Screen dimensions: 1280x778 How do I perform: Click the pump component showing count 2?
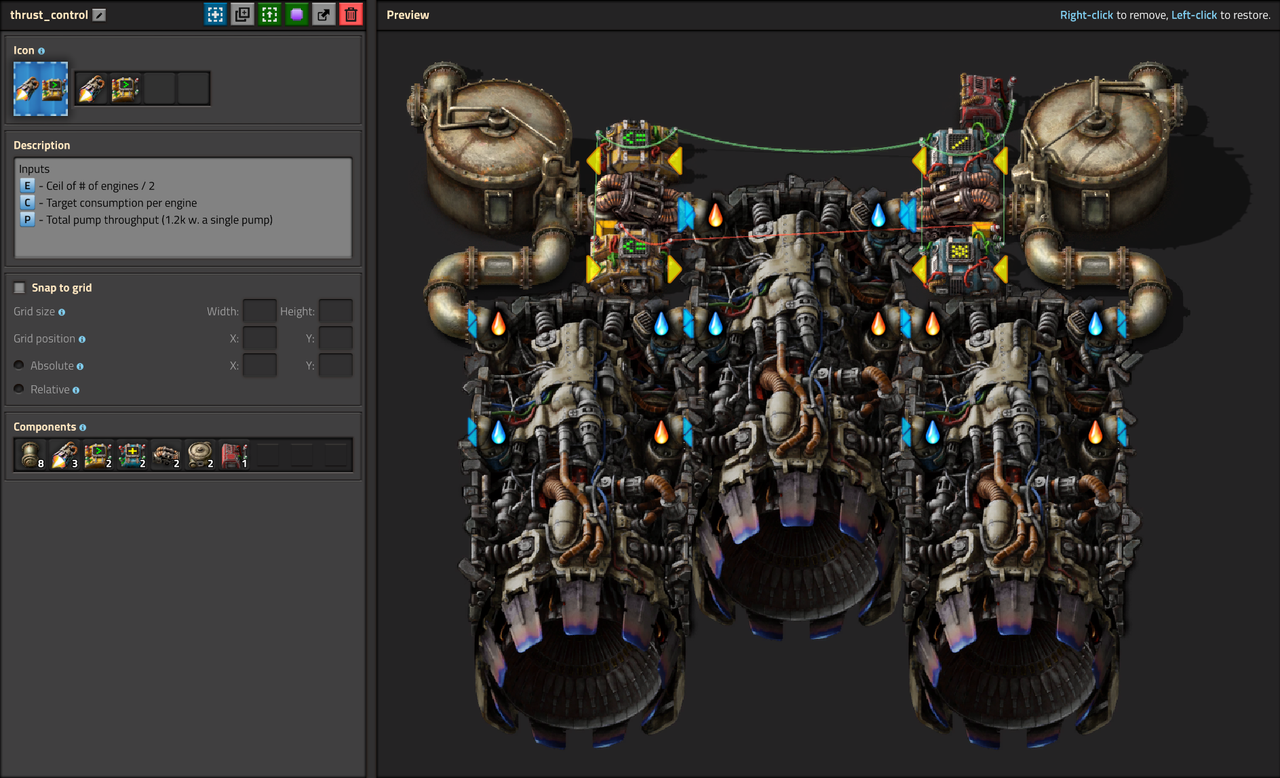[x=167, y=456]
